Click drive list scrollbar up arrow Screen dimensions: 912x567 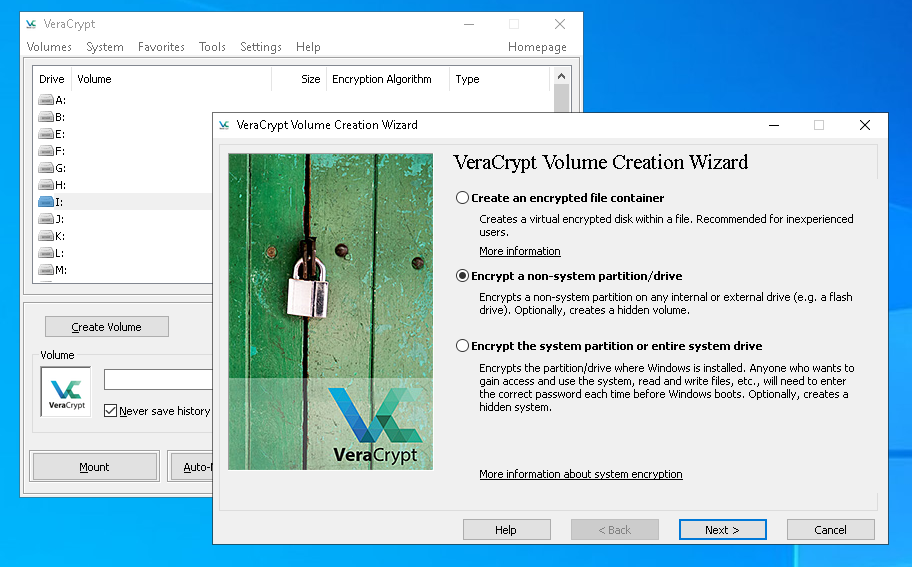(561, 76)
